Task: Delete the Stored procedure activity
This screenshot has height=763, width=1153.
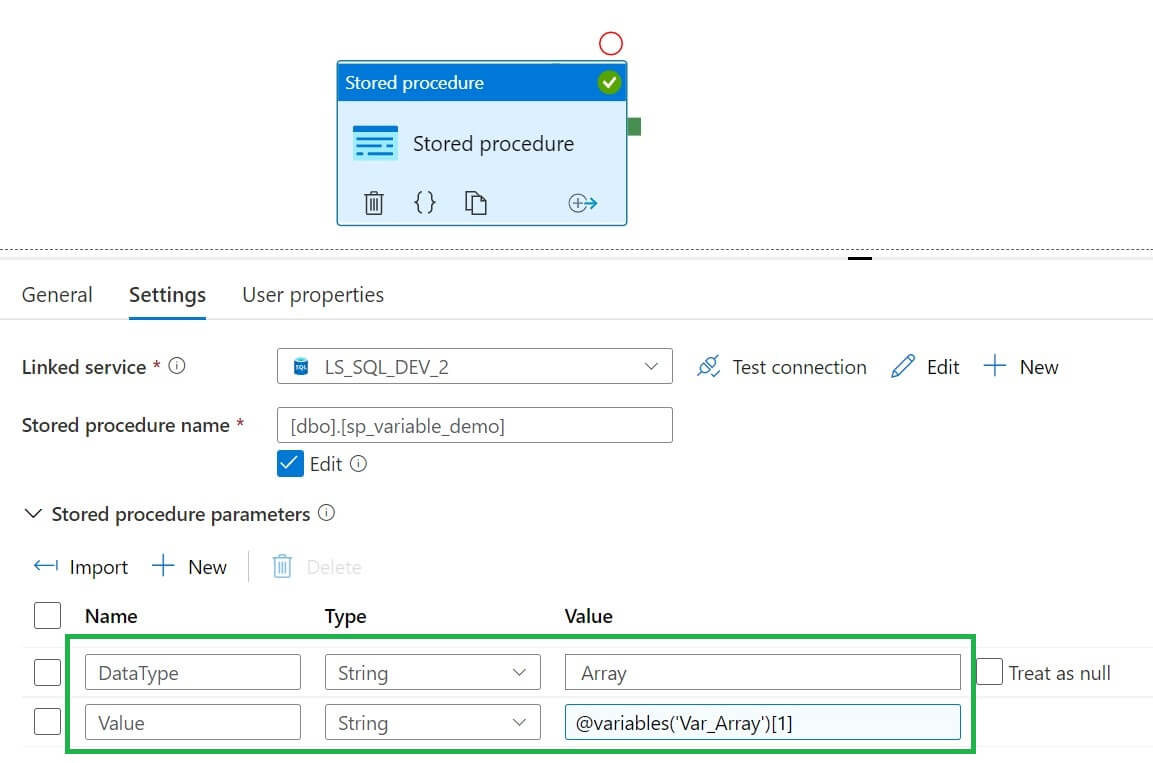Action: coord(374,202)
